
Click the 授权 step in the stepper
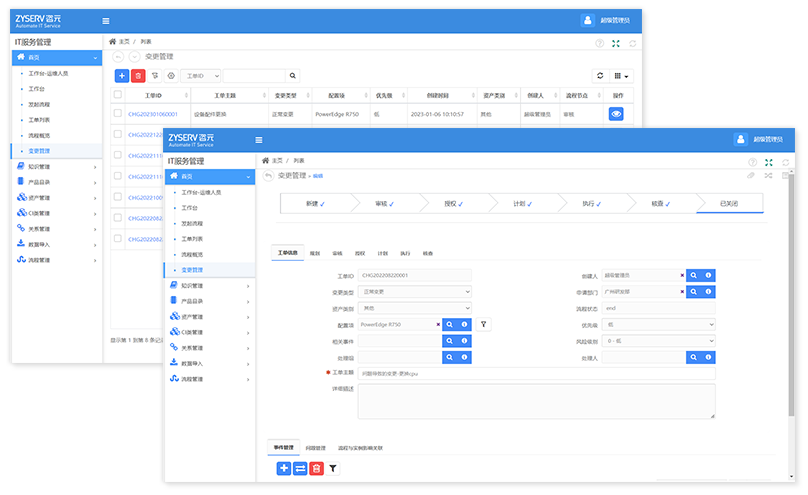(453, 203)
